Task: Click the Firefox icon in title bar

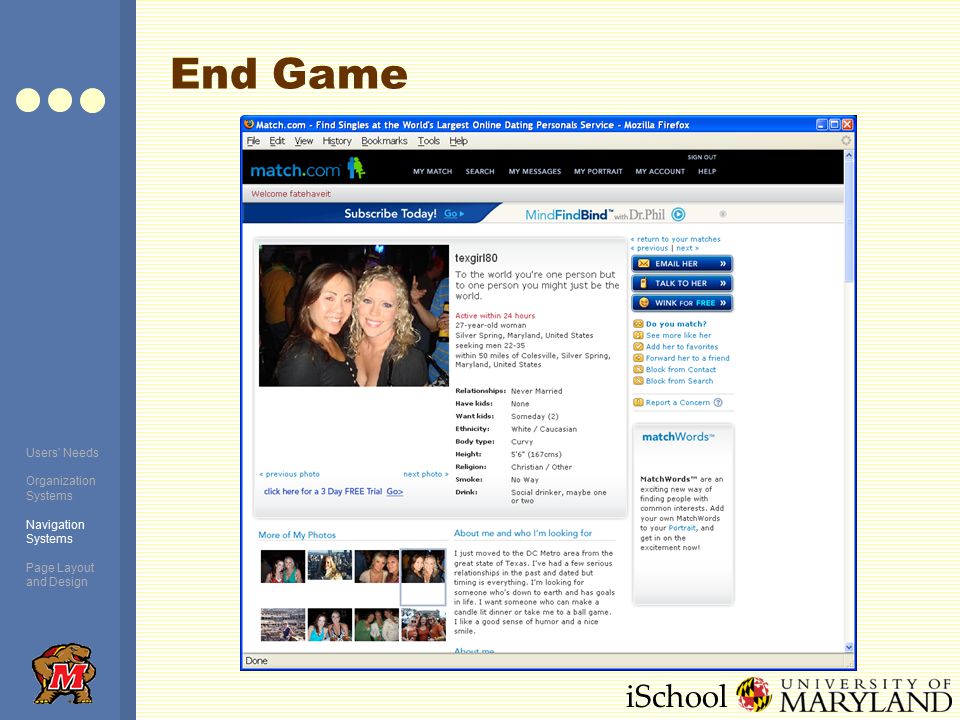Action: pos(249,124)
